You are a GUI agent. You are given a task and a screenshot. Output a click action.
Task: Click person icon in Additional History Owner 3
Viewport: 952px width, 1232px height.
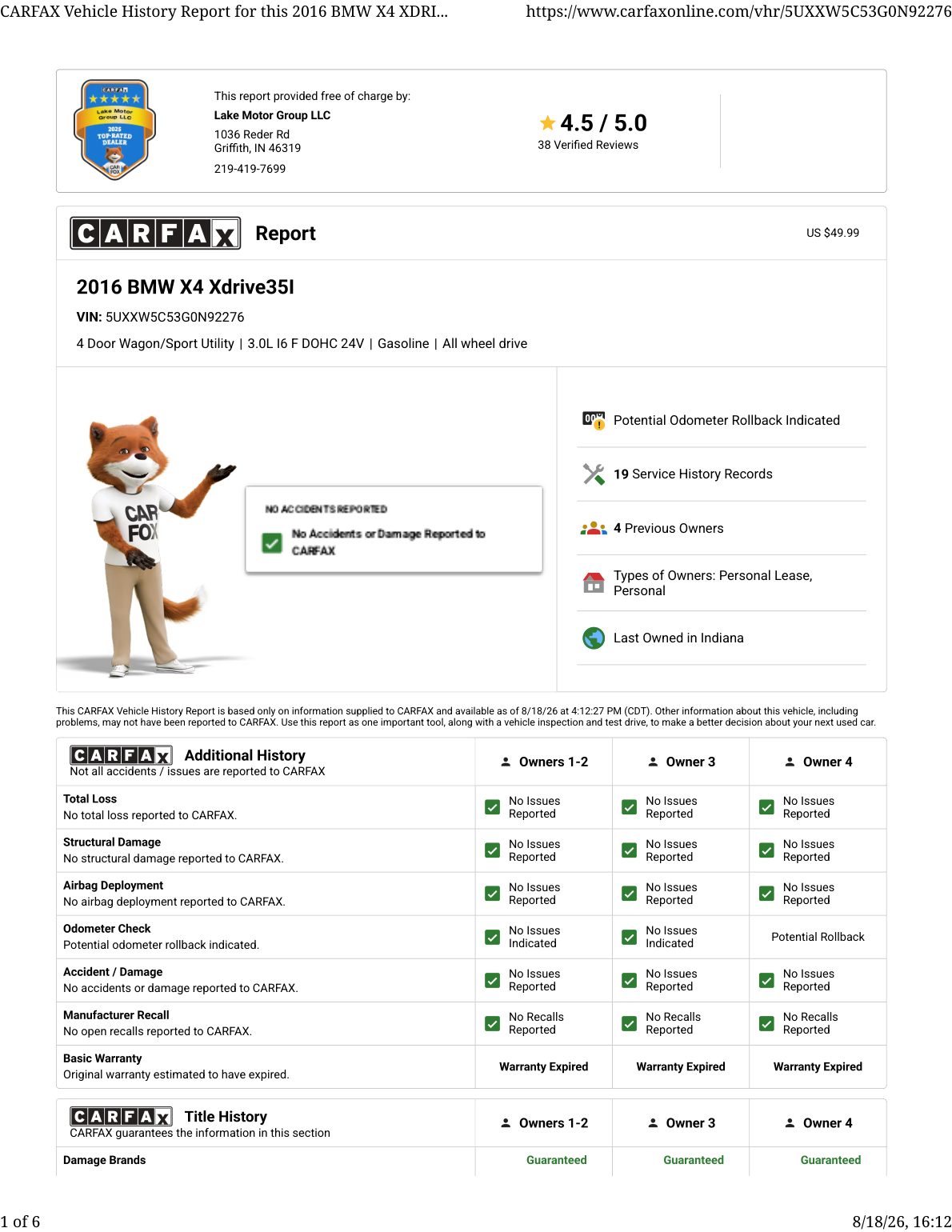pyautogui.click(x=653, y=762)
